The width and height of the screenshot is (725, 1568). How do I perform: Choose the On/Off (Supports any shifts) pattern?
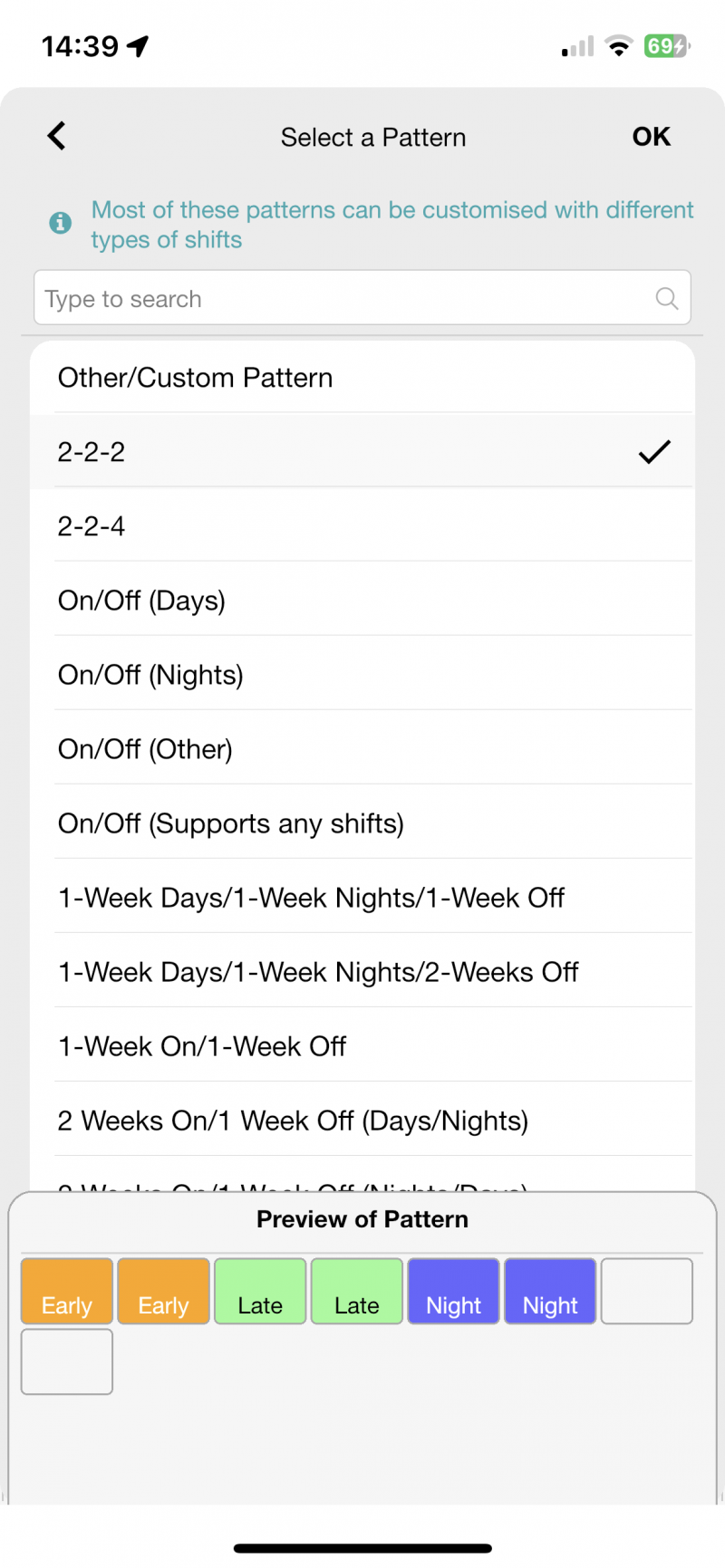coord(362,822)
